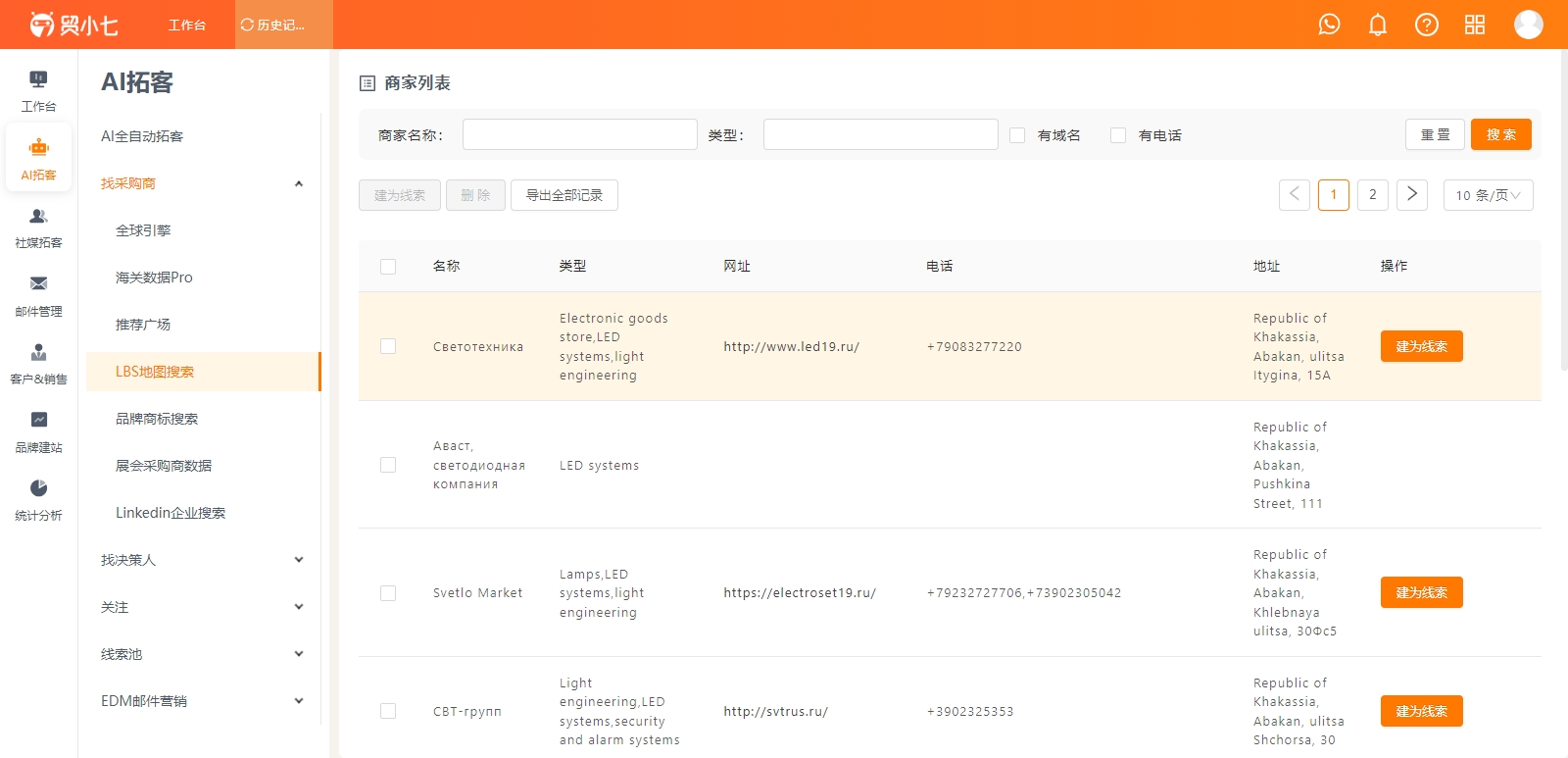This screenshot has width=1568, height=758.
Task: Go to the previous page arrow
Action: [x=1295, y=195]
